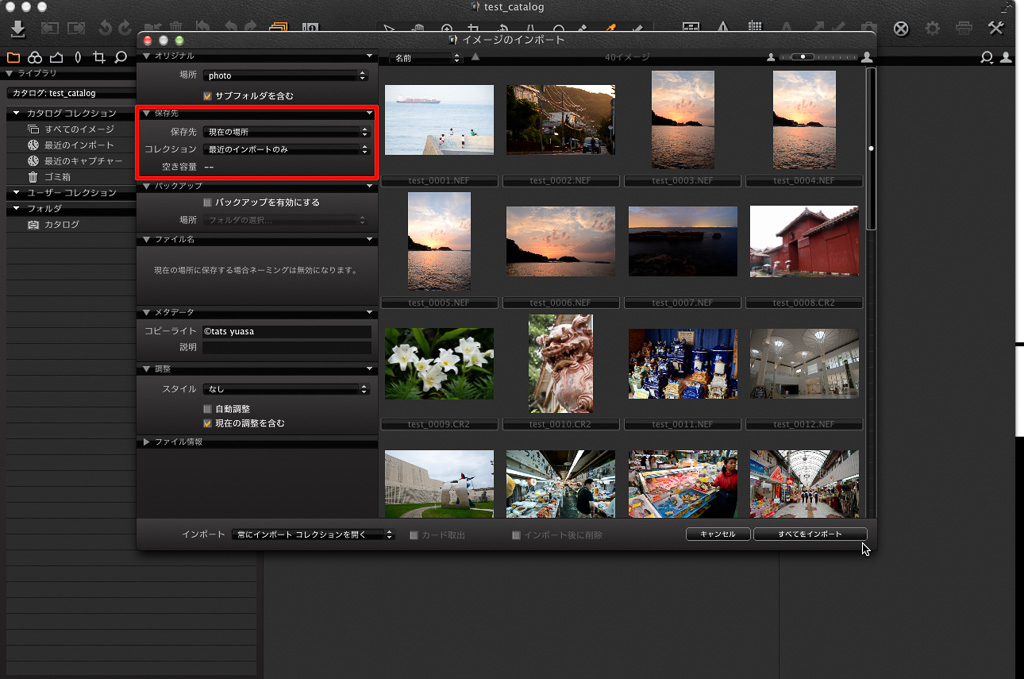
Task: Click the magnifier Details tool tab
Action: coord(121,57)
